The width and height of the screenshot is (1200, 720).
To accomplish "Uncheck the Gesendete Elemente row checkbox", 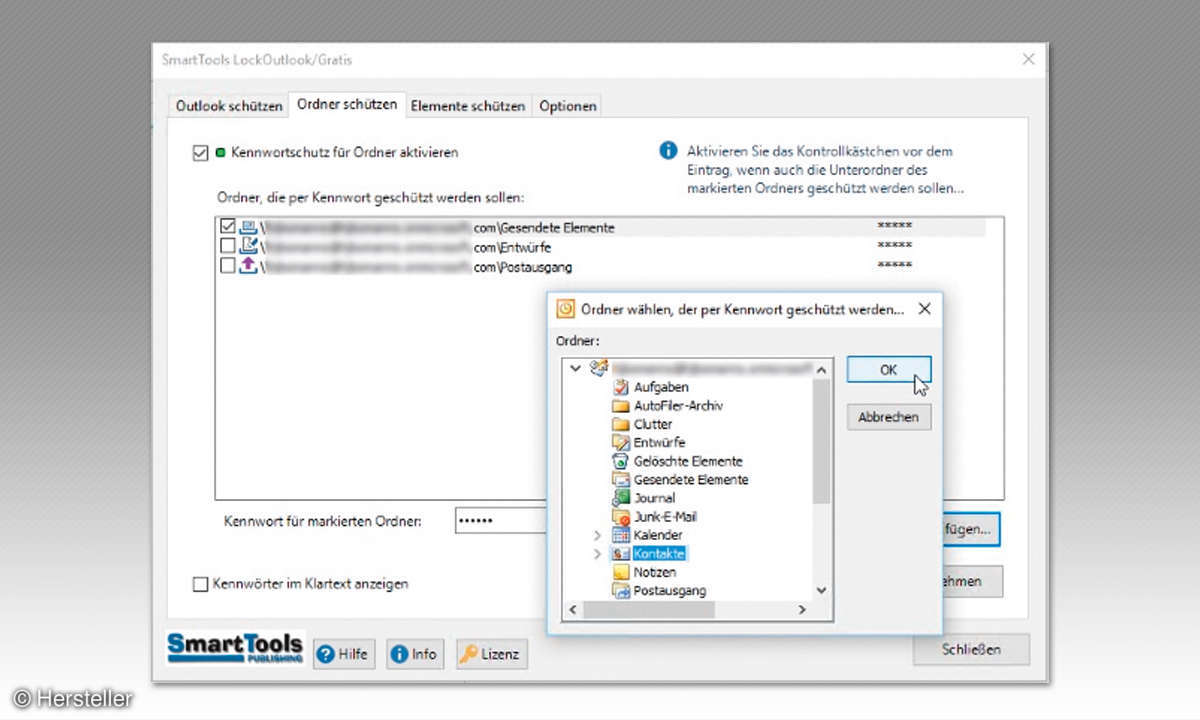I will (227, 227).
